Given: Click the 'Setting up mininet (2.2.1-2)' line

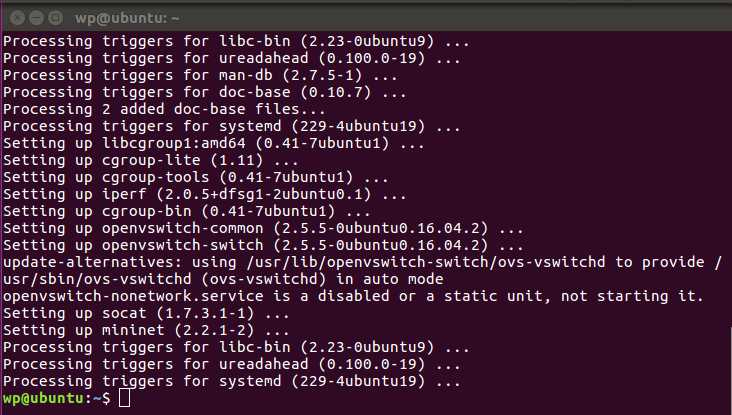Looking at the screenshot, I should (146, 331).
